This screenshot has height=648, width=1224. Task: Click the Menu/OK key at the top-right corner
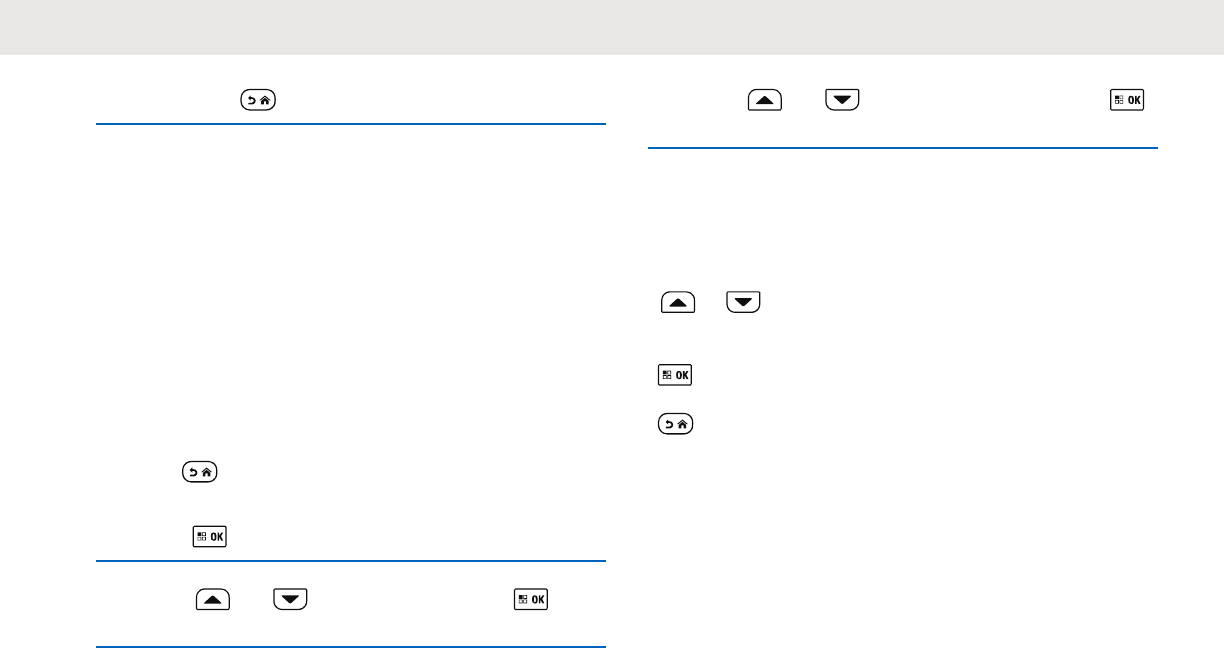pyautogui.click(x=1127, y=100)
